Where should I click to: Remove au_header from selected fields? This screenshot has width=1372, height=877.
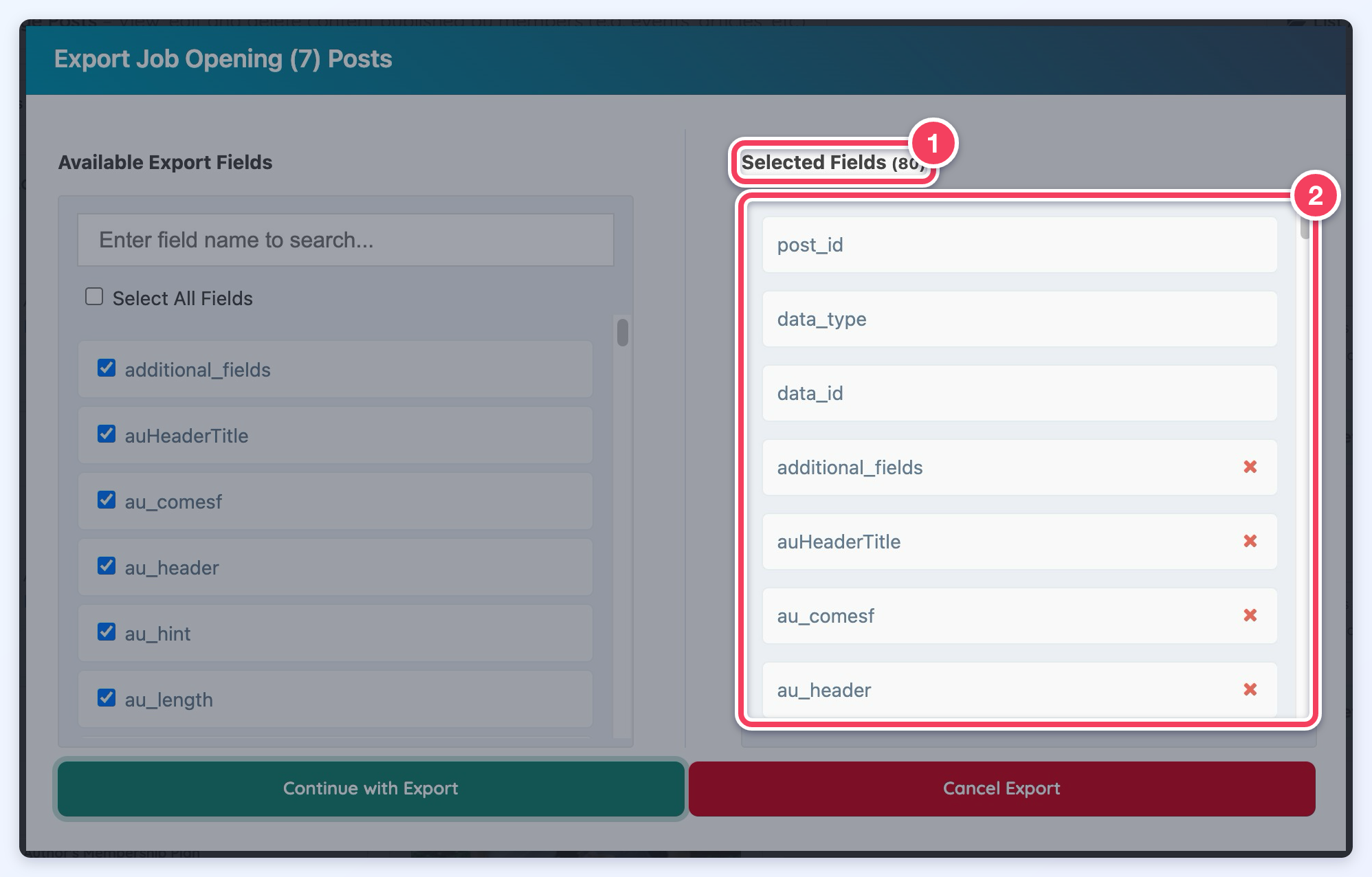[1250, 689]
